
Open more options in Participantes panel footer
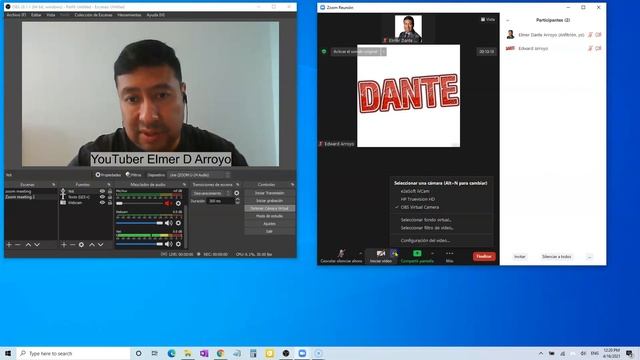(x=589, y=257)
